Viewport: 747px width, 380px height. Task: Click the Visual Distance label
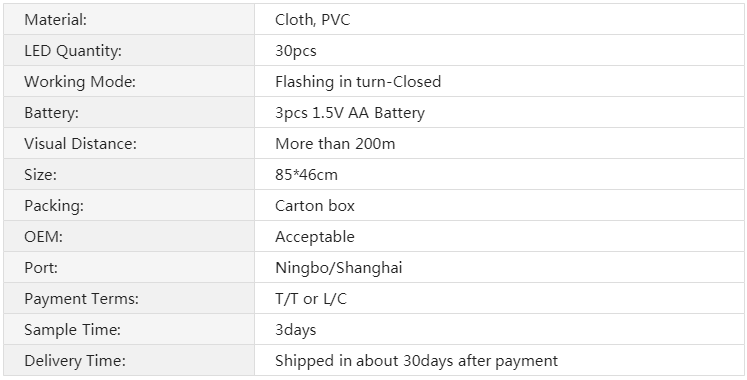click(81, 143)
